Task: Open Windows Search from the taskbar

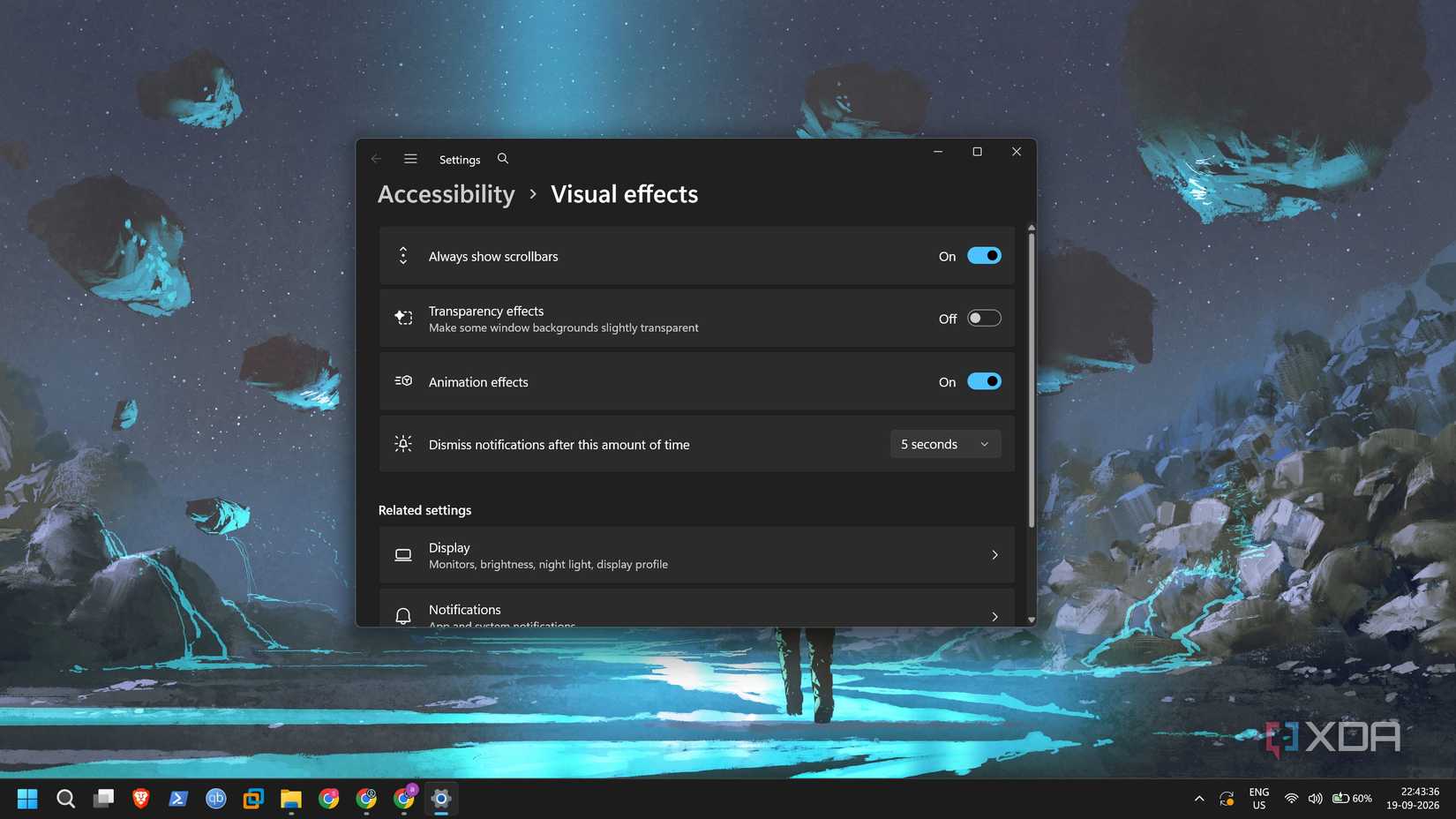Action: [65, 799]
